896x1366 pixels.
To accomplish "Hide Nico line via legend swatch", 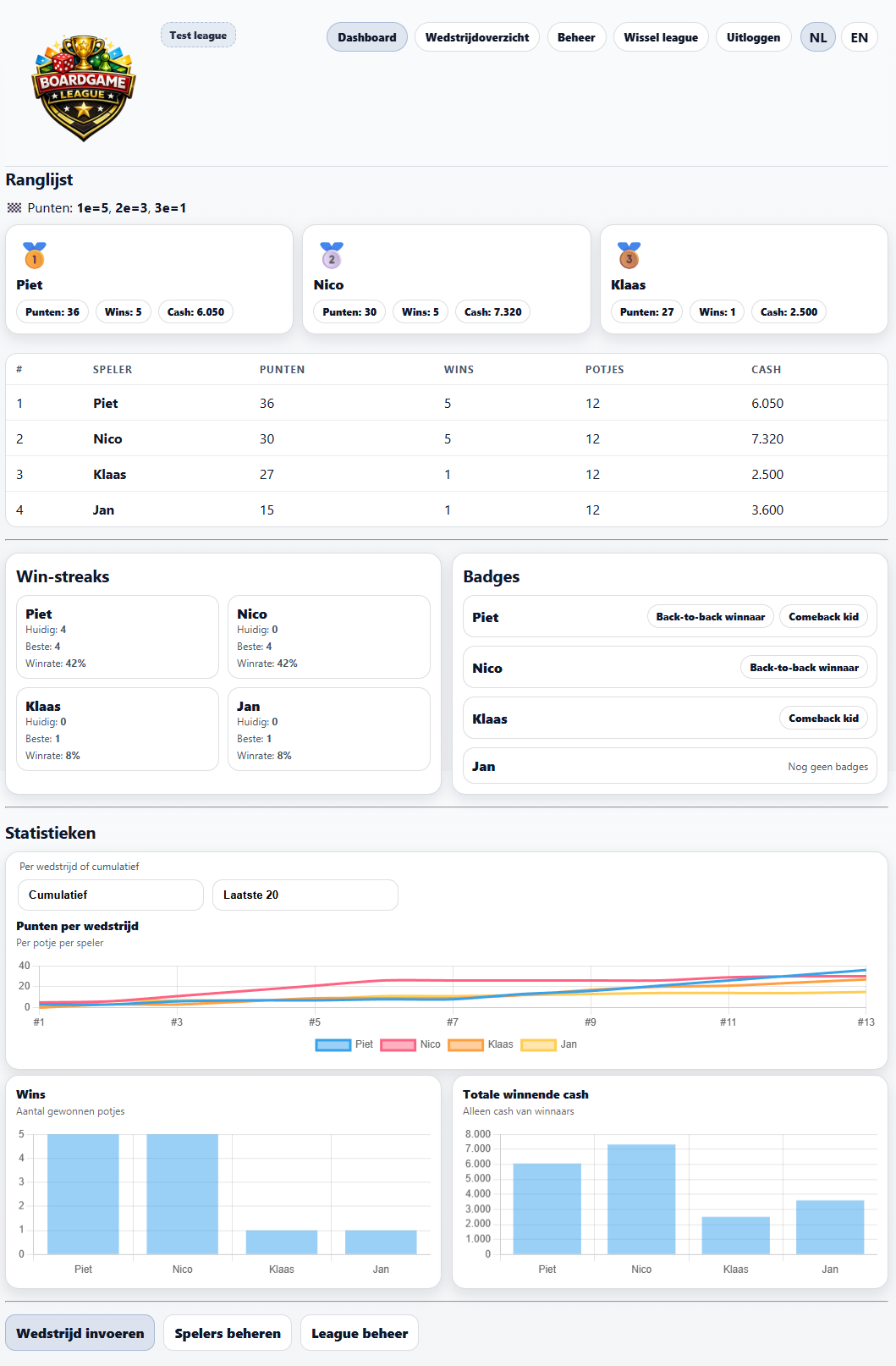I will click(x=398, y=1044).
